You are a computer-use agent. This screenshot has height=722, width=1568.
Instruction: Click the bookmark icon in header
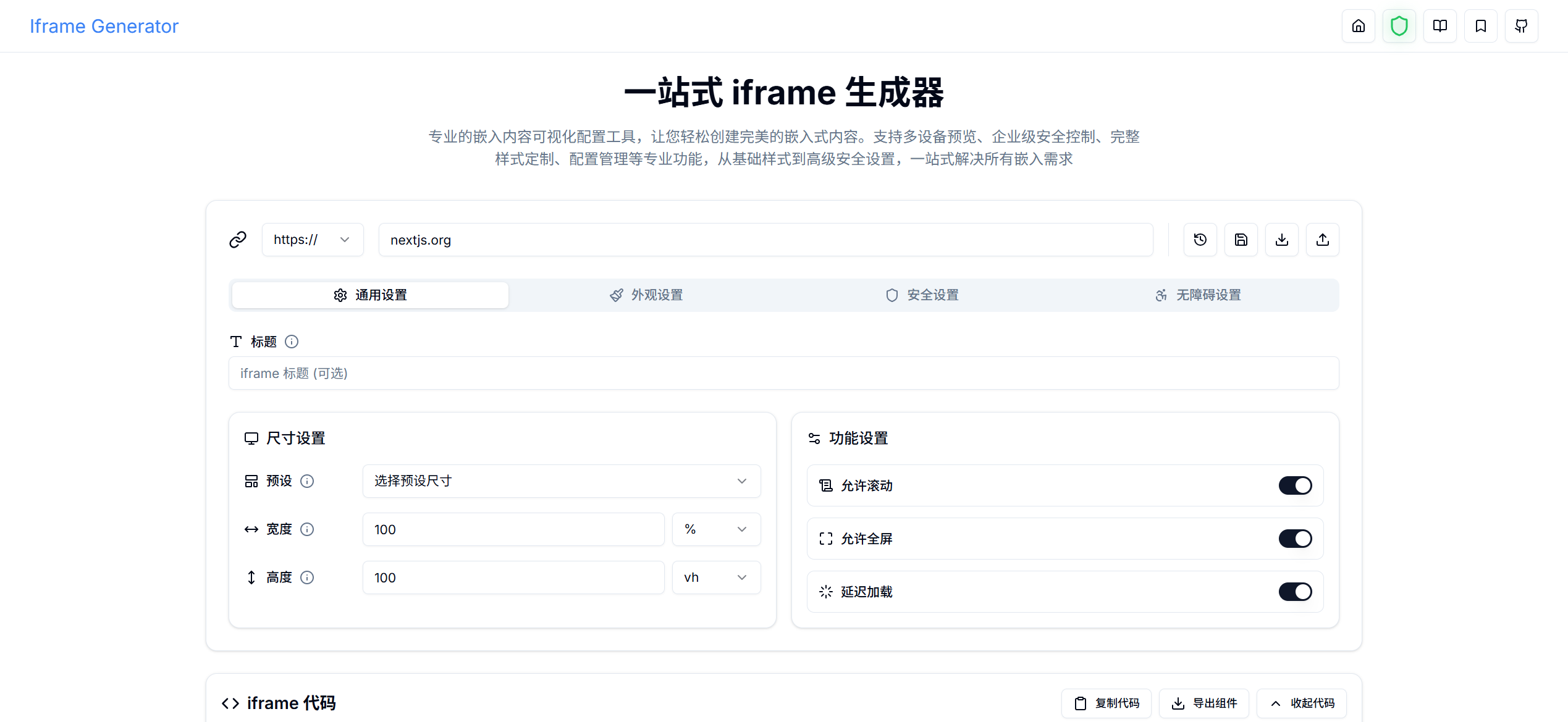[1480, 26]
